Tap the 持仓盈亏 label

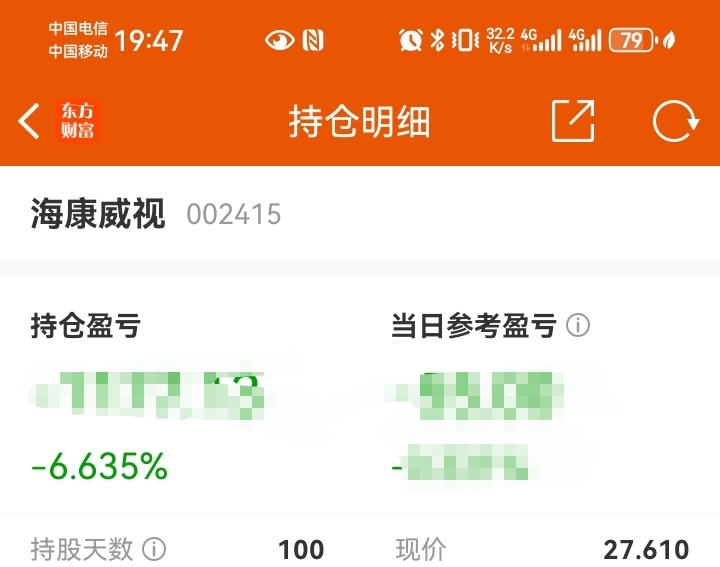pyautogui.click(x=86, y=326)
